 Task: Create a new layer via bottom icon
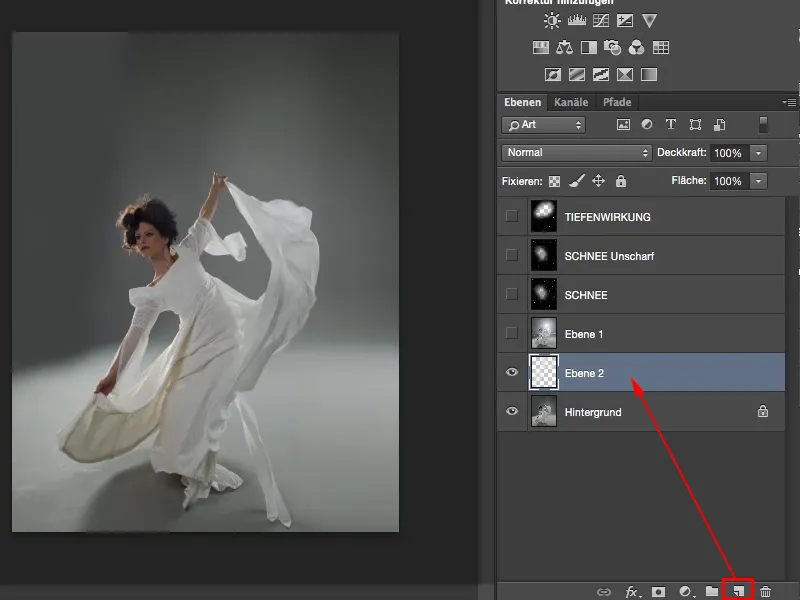pos(737,592)
